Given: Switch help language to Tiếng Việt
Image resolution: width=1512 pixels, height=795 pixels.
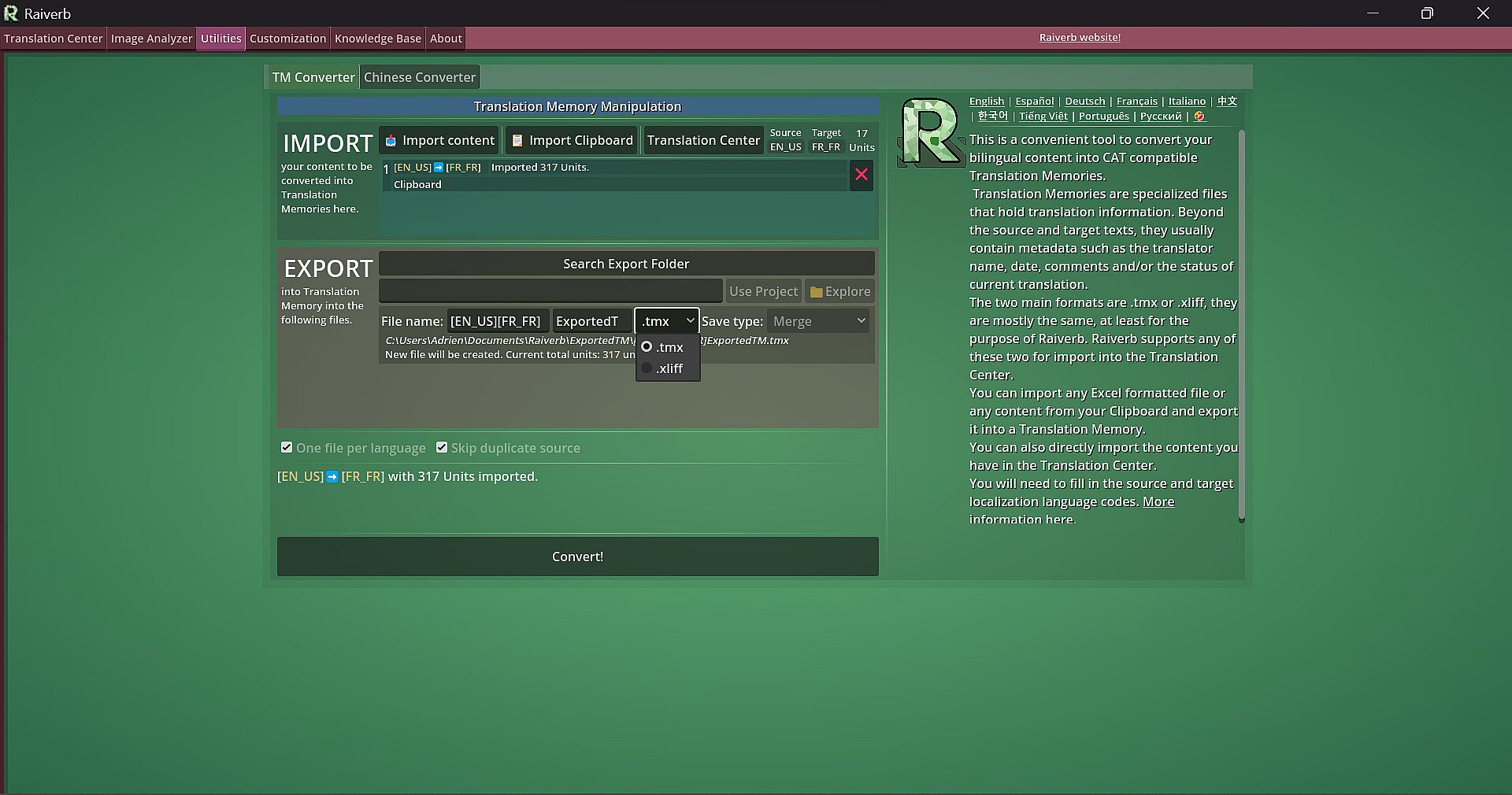Looking at the screenshot, I should tap(1043, 116).
